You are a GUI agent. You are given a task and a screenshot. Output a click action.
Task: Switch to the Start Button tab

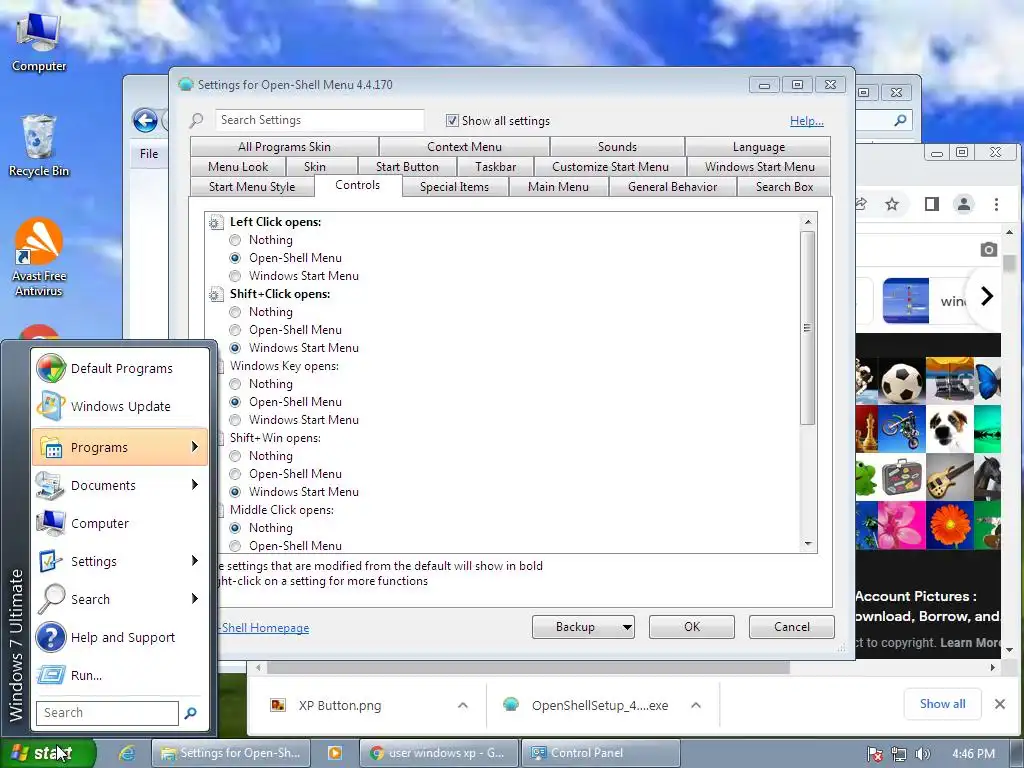click(407, 167)
